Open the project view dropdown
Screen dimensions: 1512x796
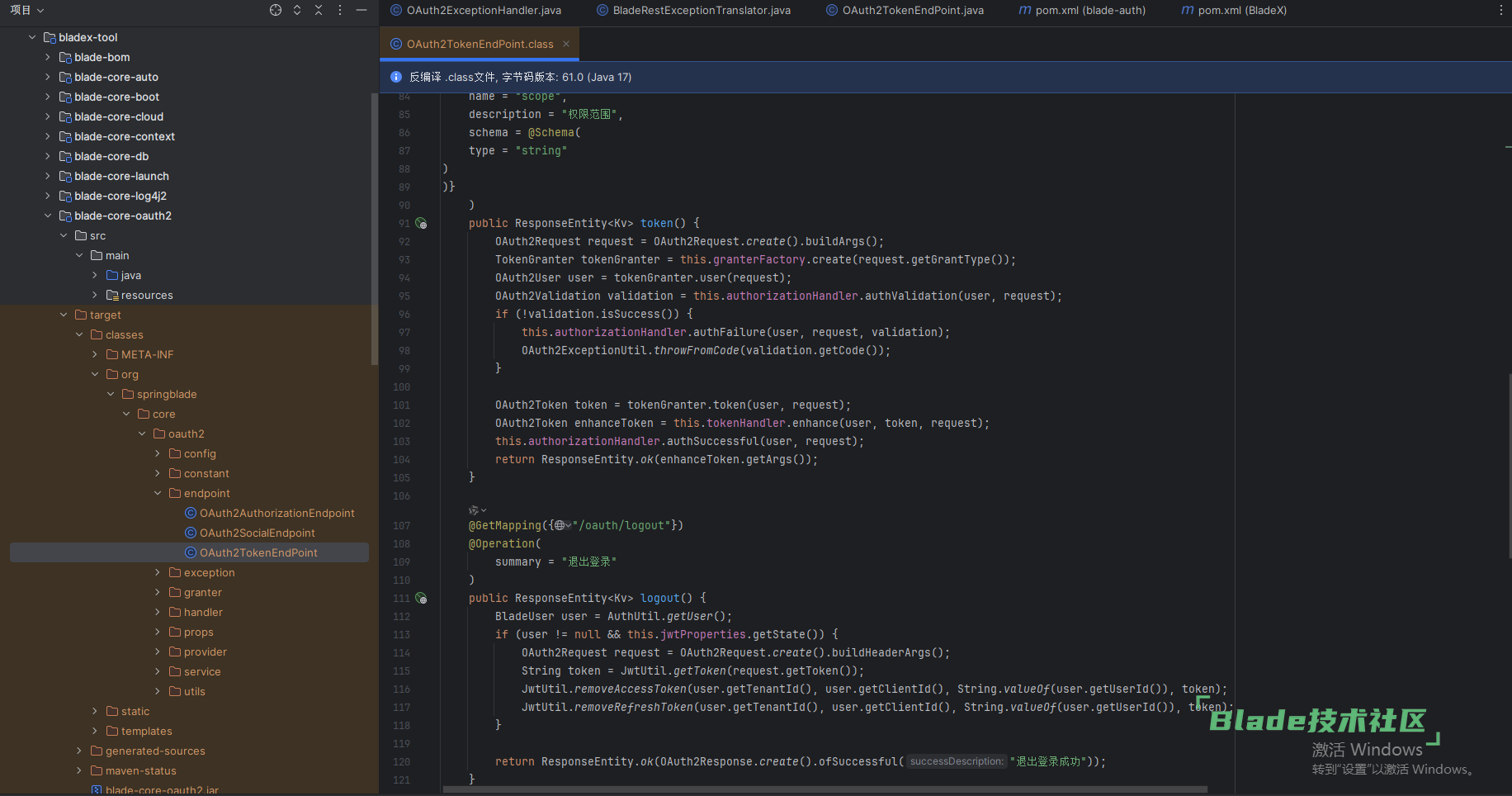(27, 10)
